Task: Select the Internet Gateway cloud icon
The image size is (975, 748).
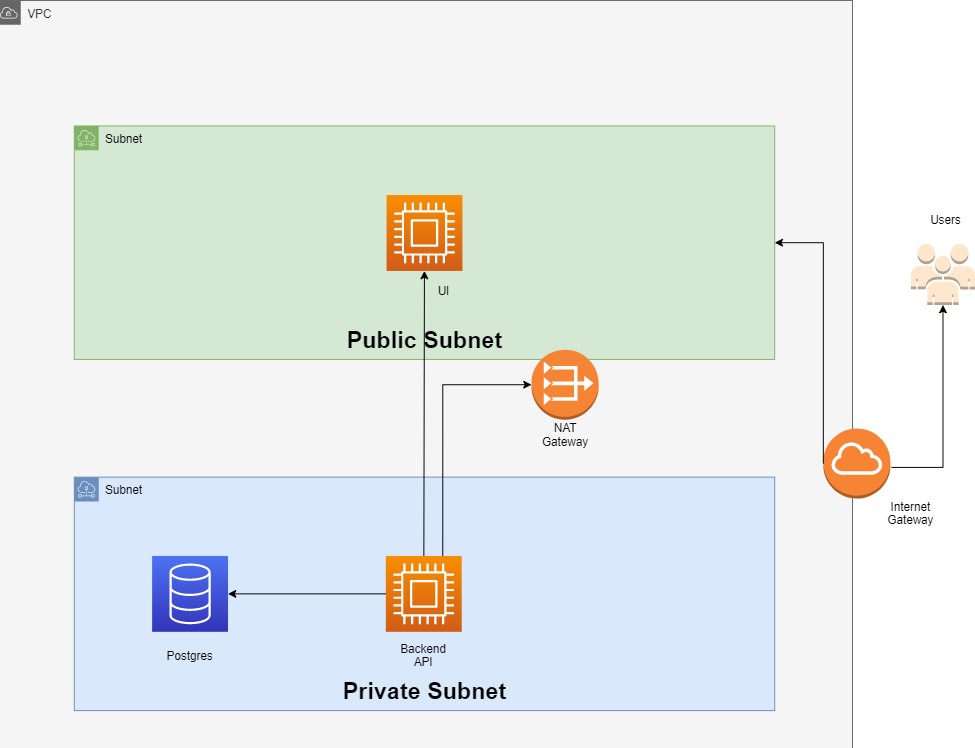Action: (x=857, y=463)
